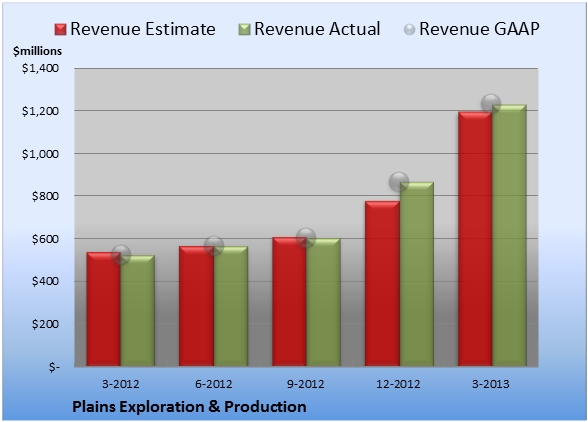
Task: Click the '$millions' axis unit label
Action: coord(37,51)
